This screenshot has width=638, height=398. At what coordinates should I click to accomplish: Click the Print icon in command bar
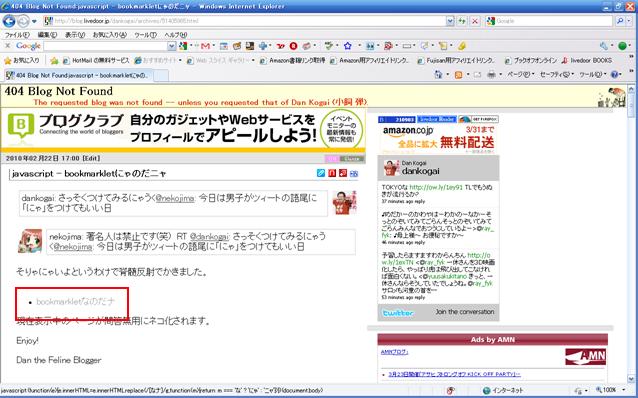point(491,74)
